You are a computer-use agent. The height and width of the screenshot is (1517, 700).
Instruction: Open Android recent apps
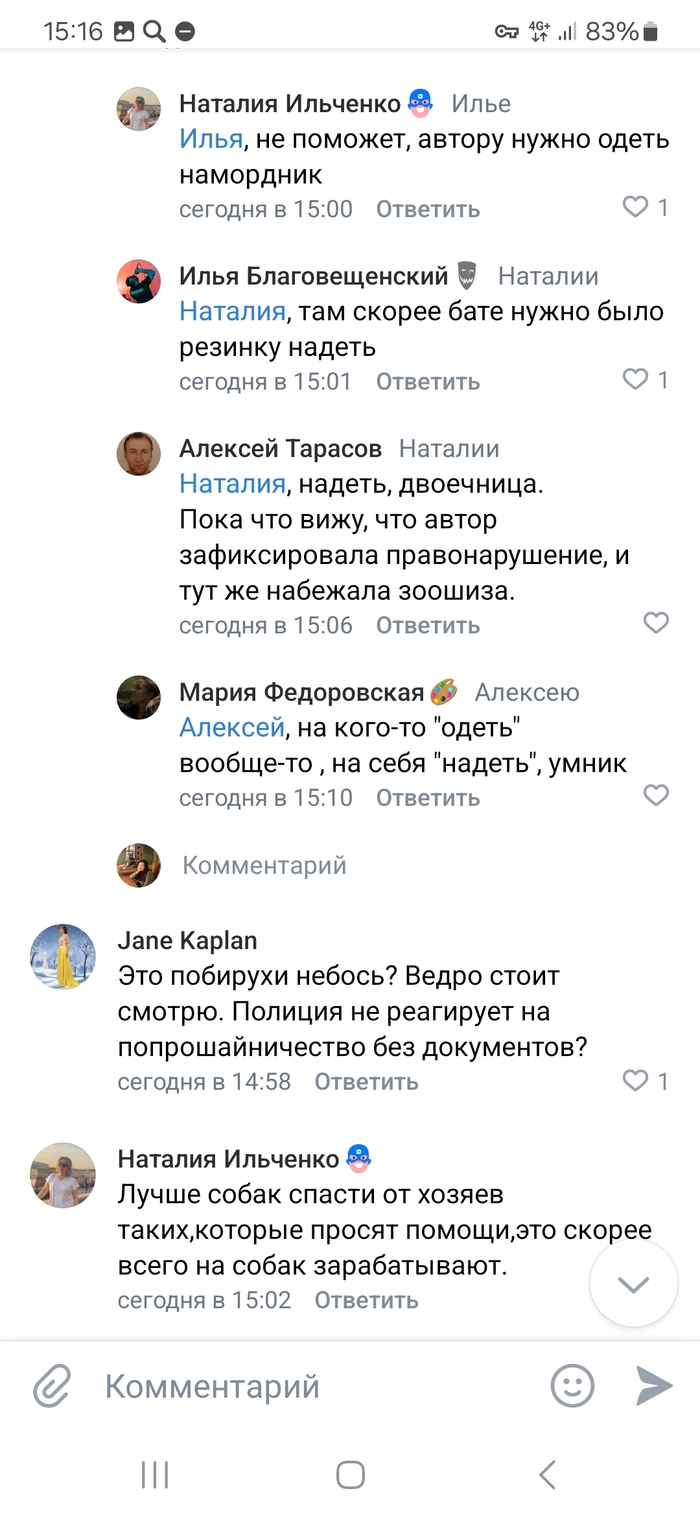tap(154, 1474)
